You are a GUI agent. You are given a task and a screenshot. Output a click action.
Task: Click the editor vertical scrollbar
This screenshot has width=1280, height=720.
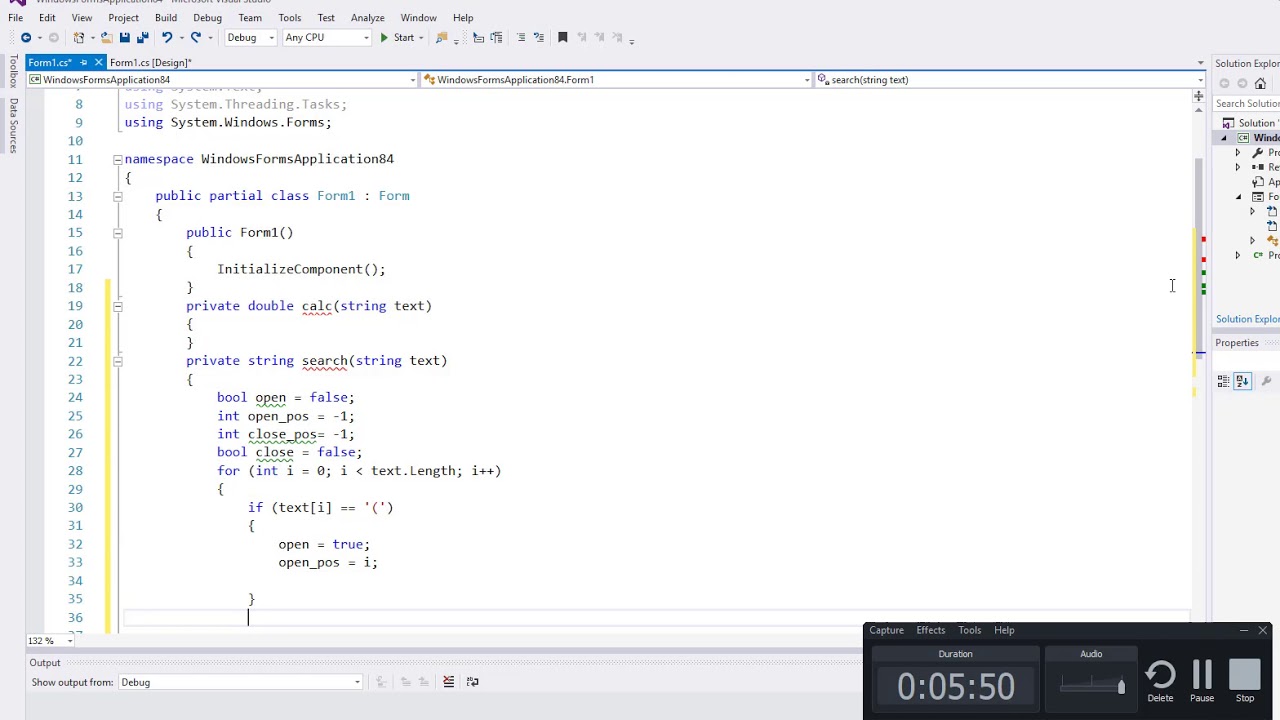1198,260
